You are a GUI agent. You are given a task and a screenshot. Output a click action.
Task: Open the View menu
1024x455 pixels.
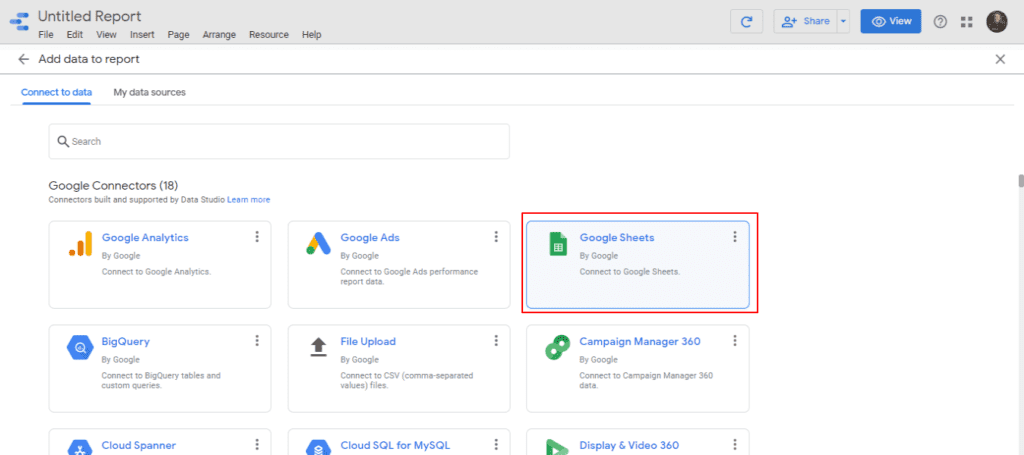tap(106, 35)
